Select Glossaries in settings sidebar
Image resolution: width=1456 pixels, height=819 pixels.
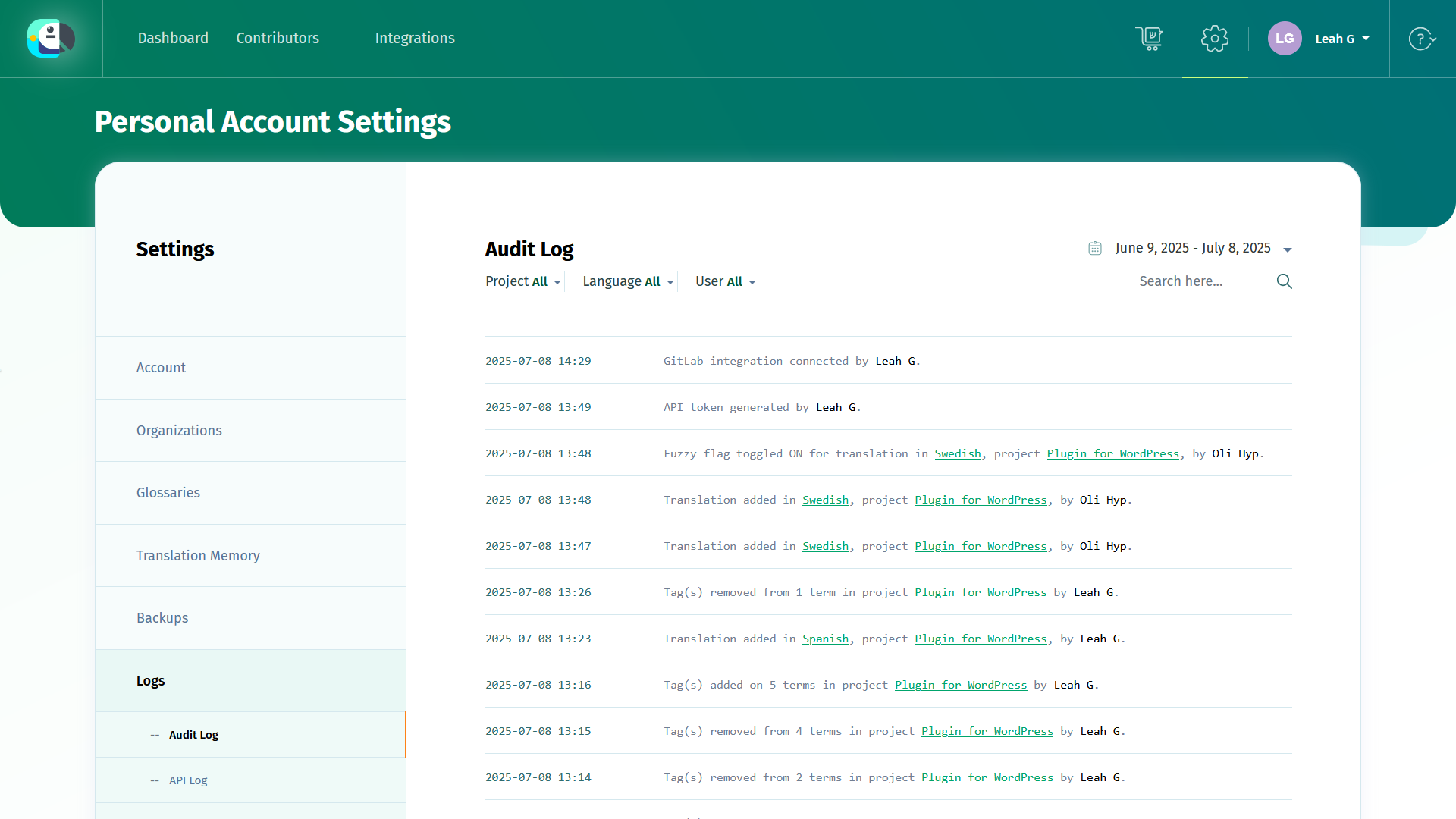(250, 493)
